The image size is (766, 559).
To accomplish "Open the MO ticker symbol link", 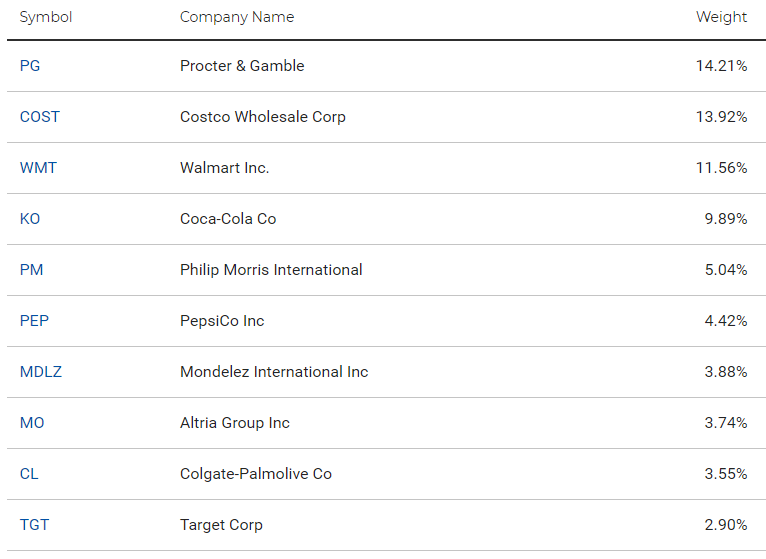I will (32, 423).
